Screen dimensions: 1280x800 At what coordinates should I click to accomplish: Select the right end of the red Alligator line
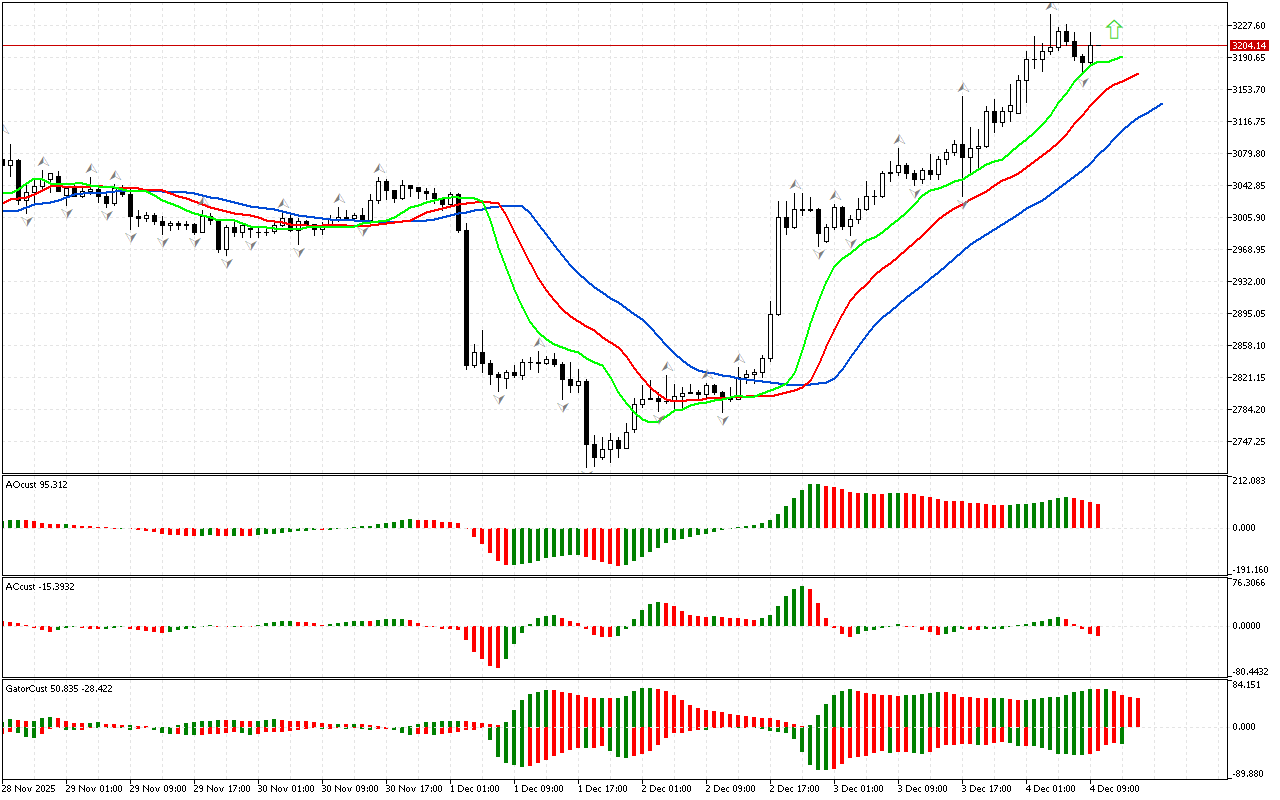point(1137,74)
